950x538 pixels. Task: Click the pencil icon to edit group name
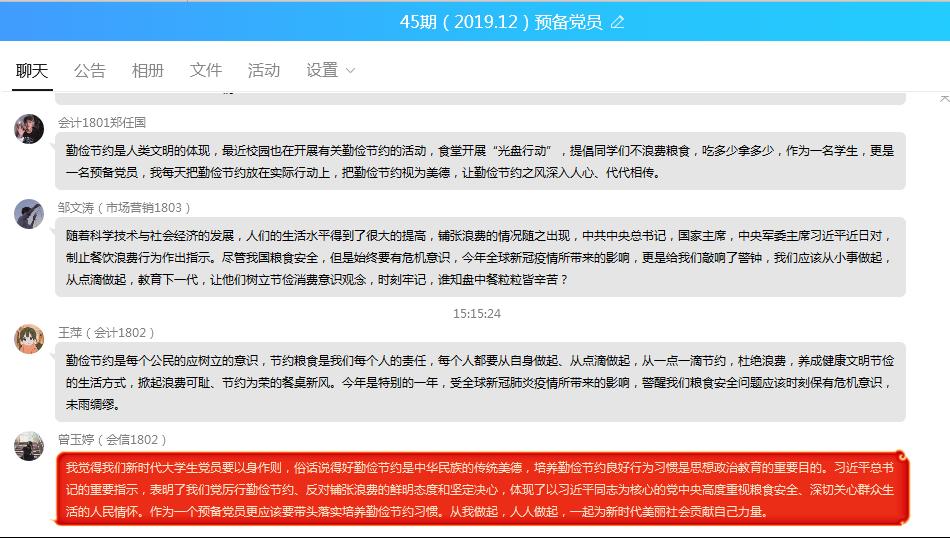click(x=617, y=22)
